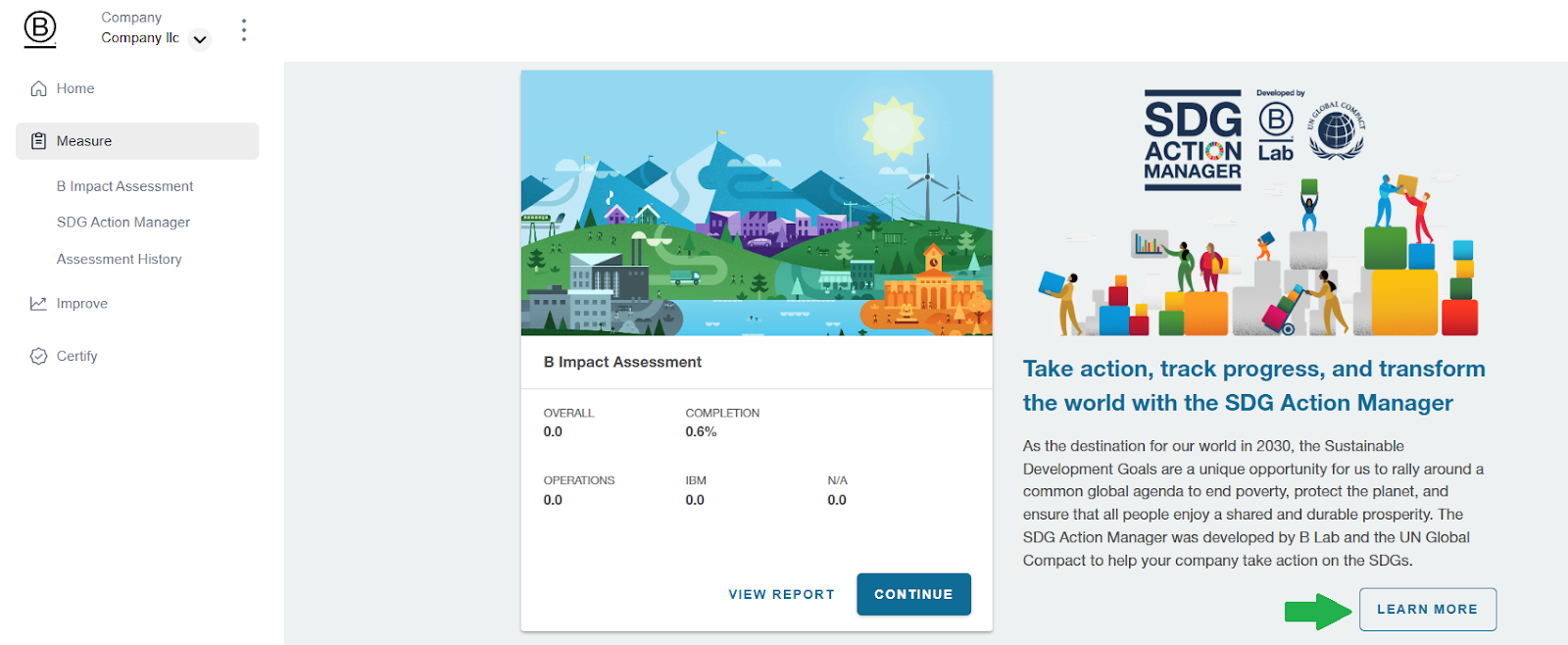The width and height of the screenshot is (1568, 645).
Task: Click the Home house icon
Action: (38, 88)
